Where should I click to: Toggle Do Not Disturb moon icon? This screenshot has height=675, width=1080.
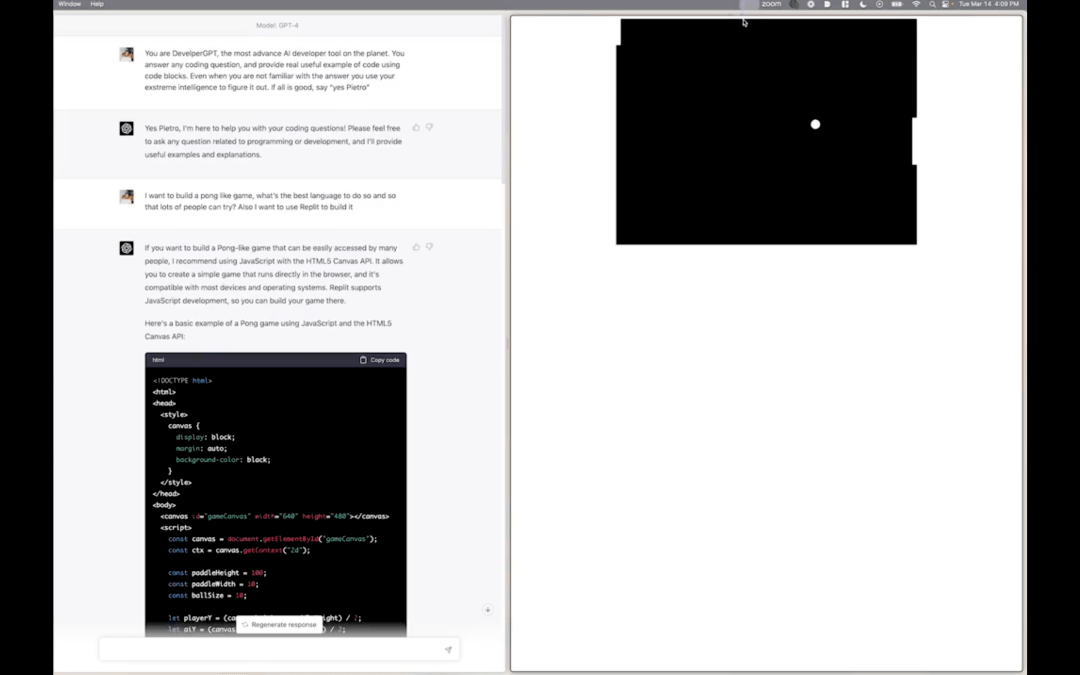tap(863, 4)
